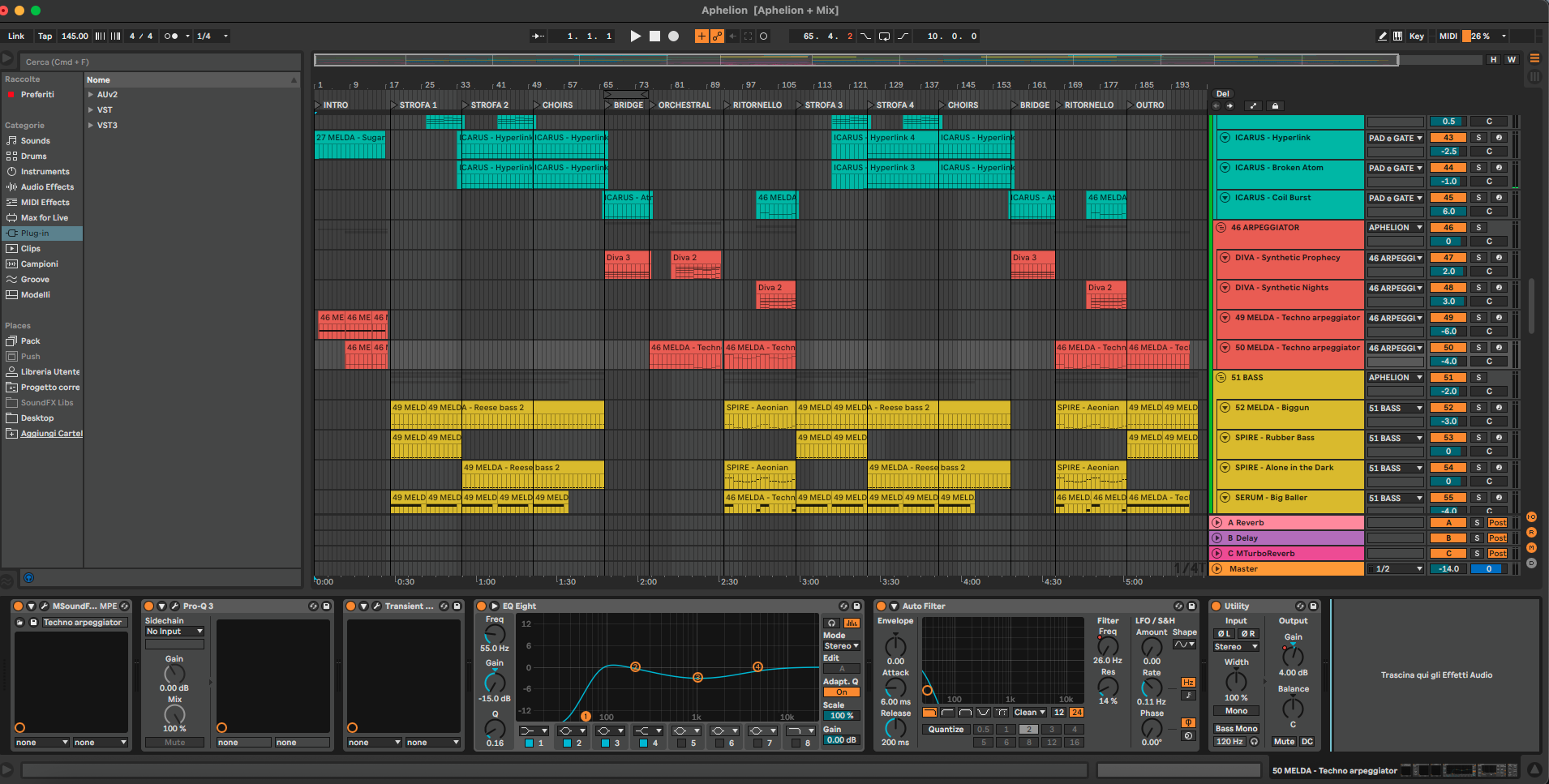
Task: Arm the Arrangement Record button
Action: (673, 36)
